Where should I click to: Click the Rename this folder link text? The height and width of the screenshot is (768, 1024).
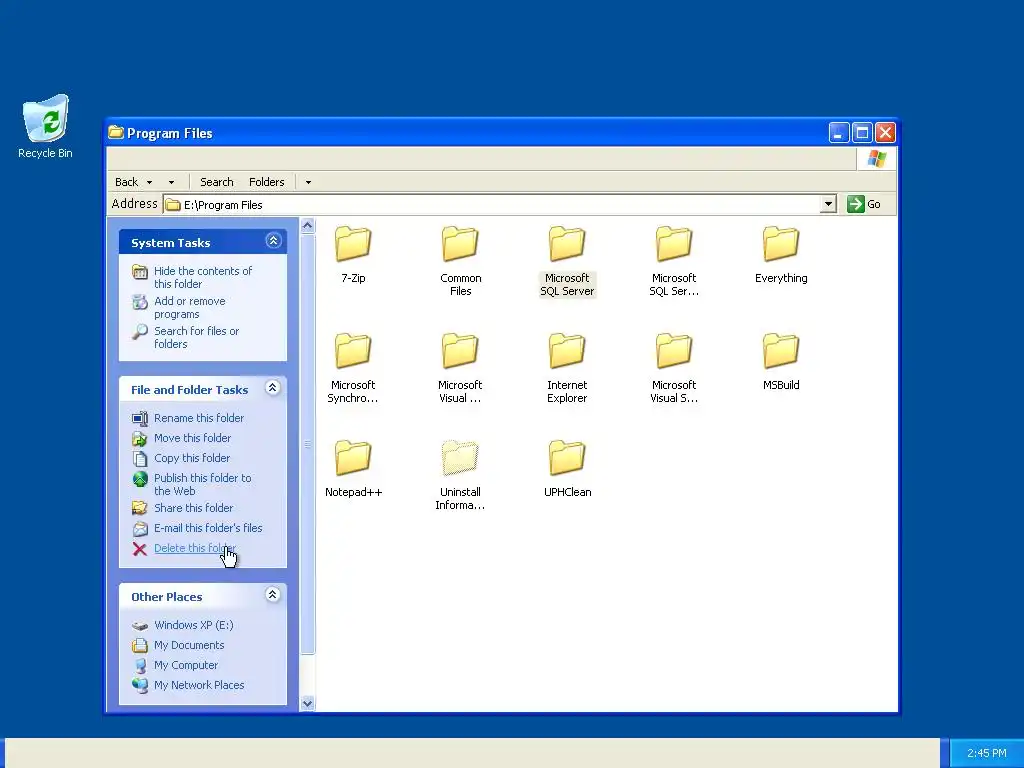click(199, 418)
